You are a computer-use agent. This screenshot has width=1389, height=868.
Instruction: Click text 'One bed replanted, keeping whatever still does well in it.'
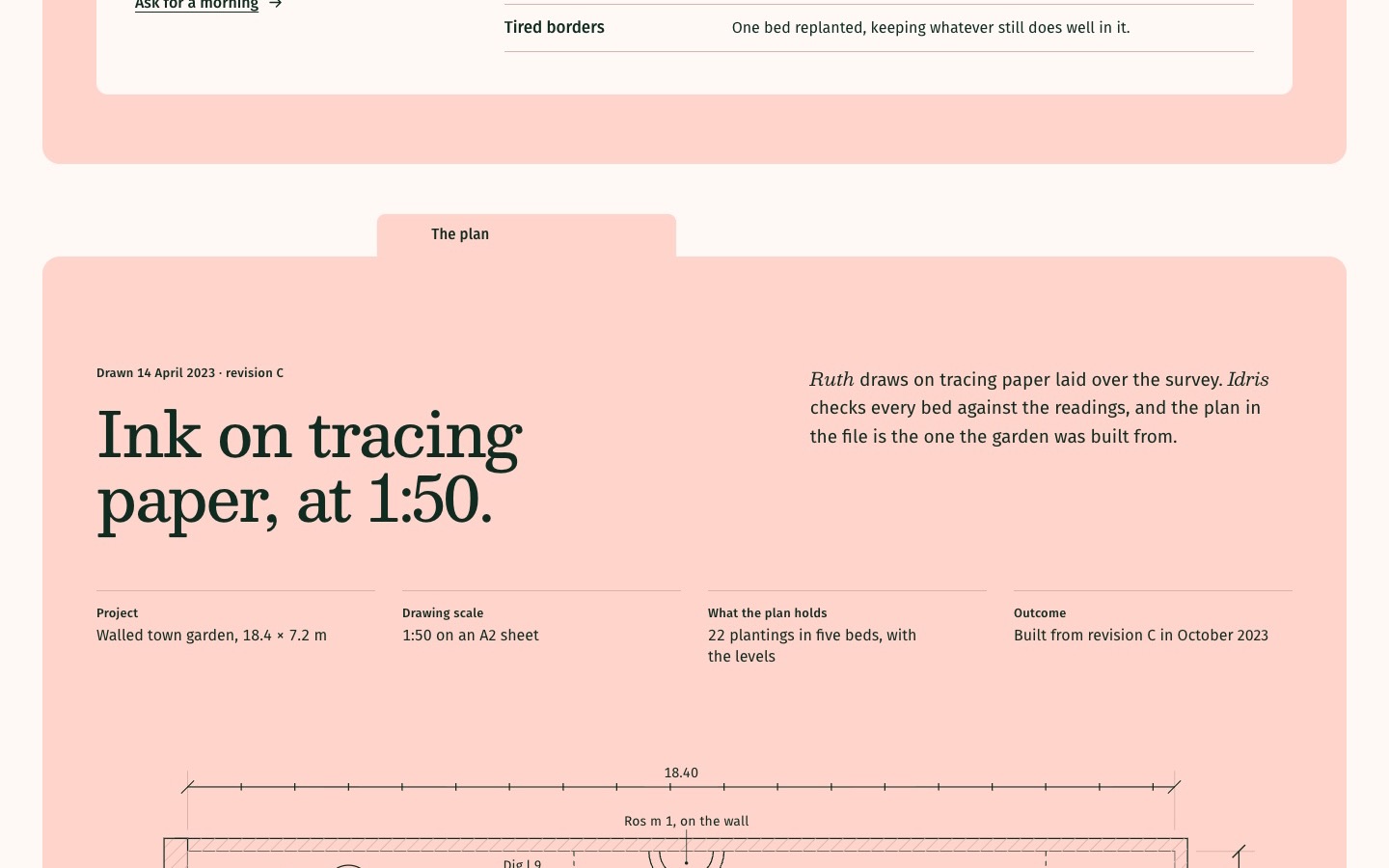coord(931,28)
